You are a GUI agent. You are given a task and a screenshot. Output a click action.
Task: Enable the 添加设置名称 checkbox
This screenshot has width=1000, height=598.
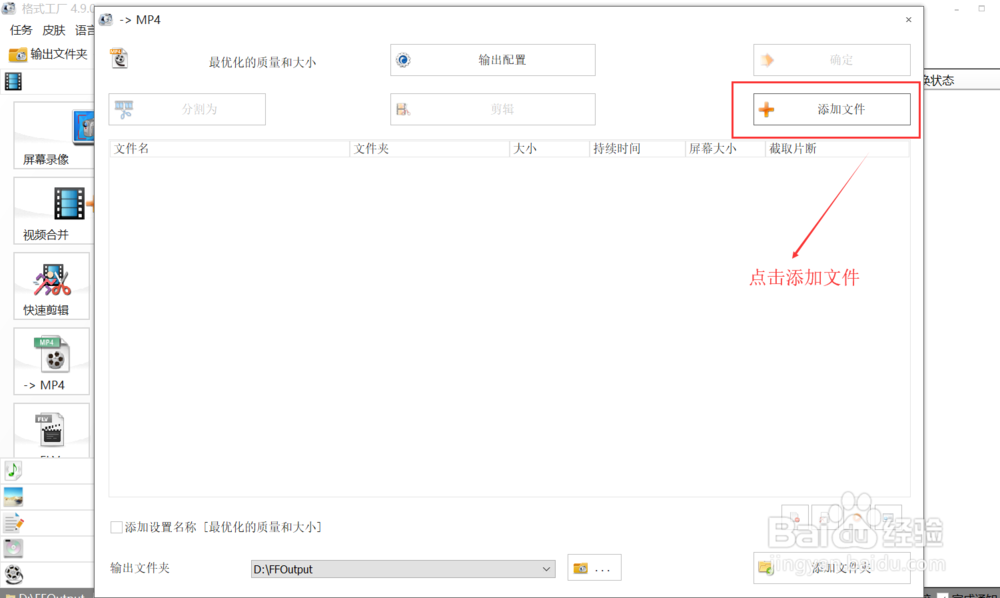(x=116, y=524)
